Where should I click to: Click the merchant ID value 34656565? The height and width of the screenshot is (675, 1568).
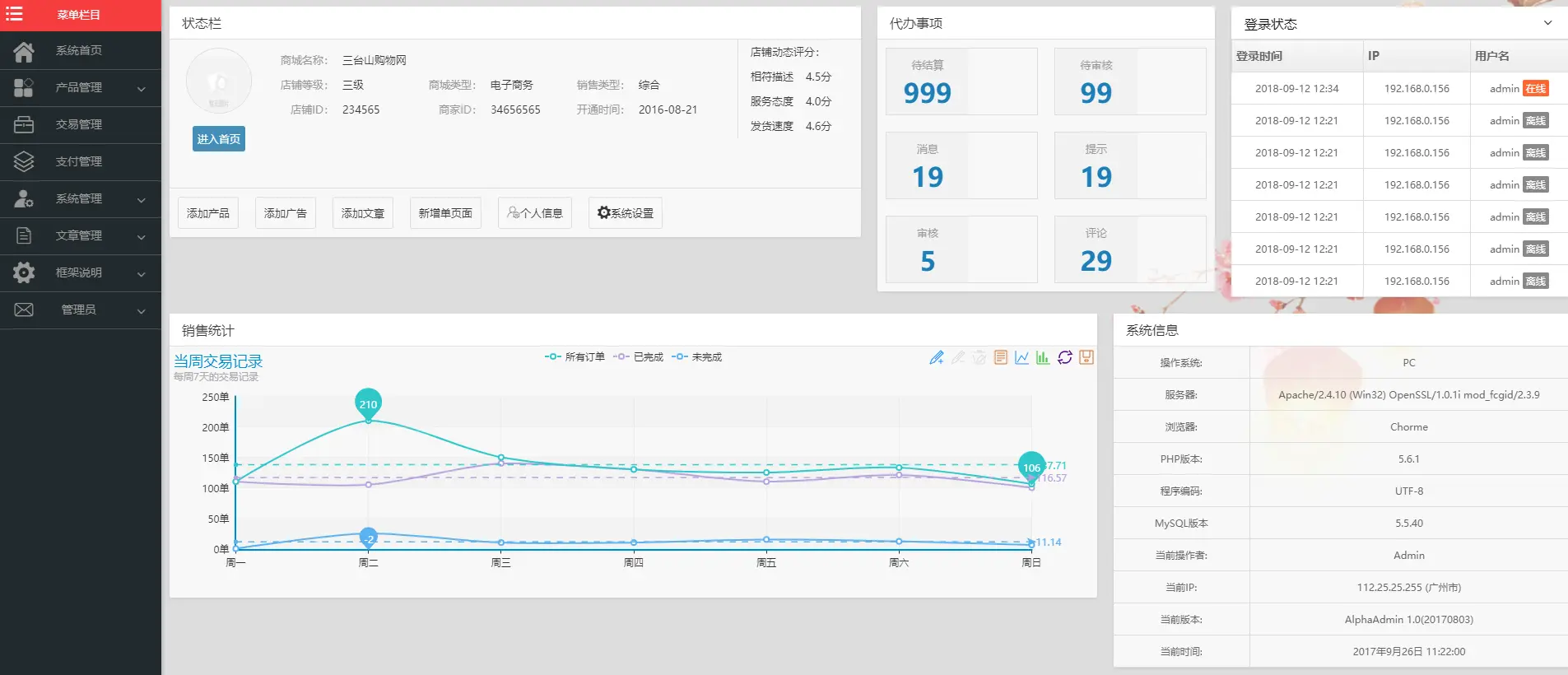tap(515, 109)
